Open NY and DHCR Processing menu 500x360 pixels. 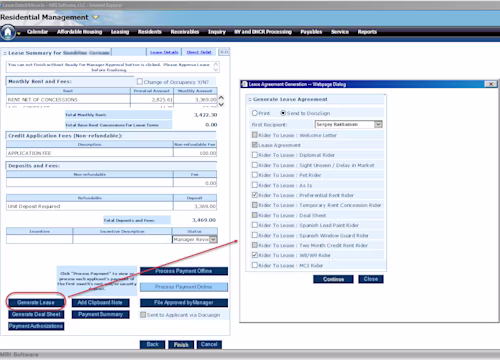click(x=263, y=32)
